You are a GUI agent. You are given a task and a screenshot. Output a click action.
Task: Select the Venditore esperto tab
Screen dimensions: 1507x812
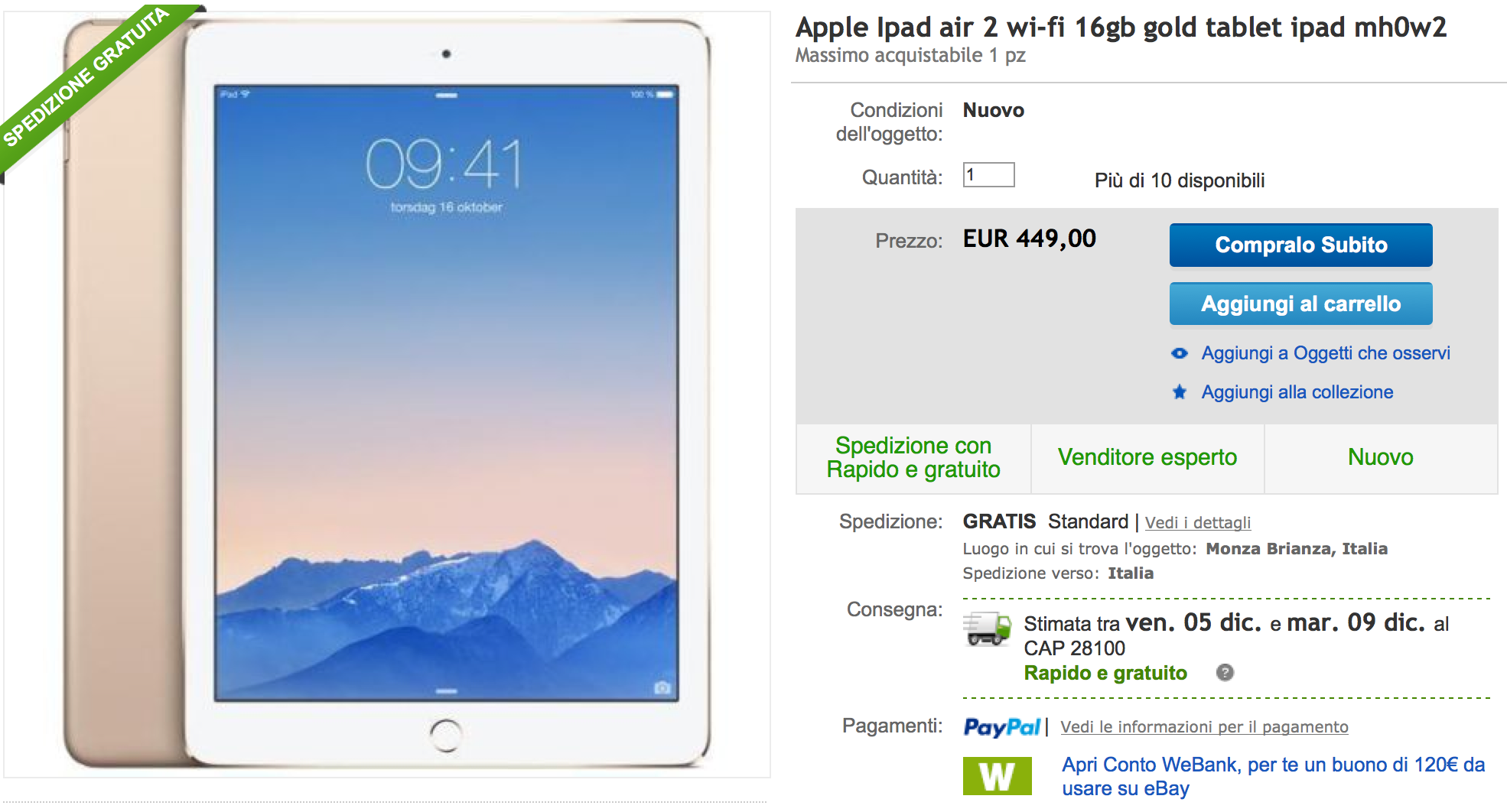coord(1147,457)
